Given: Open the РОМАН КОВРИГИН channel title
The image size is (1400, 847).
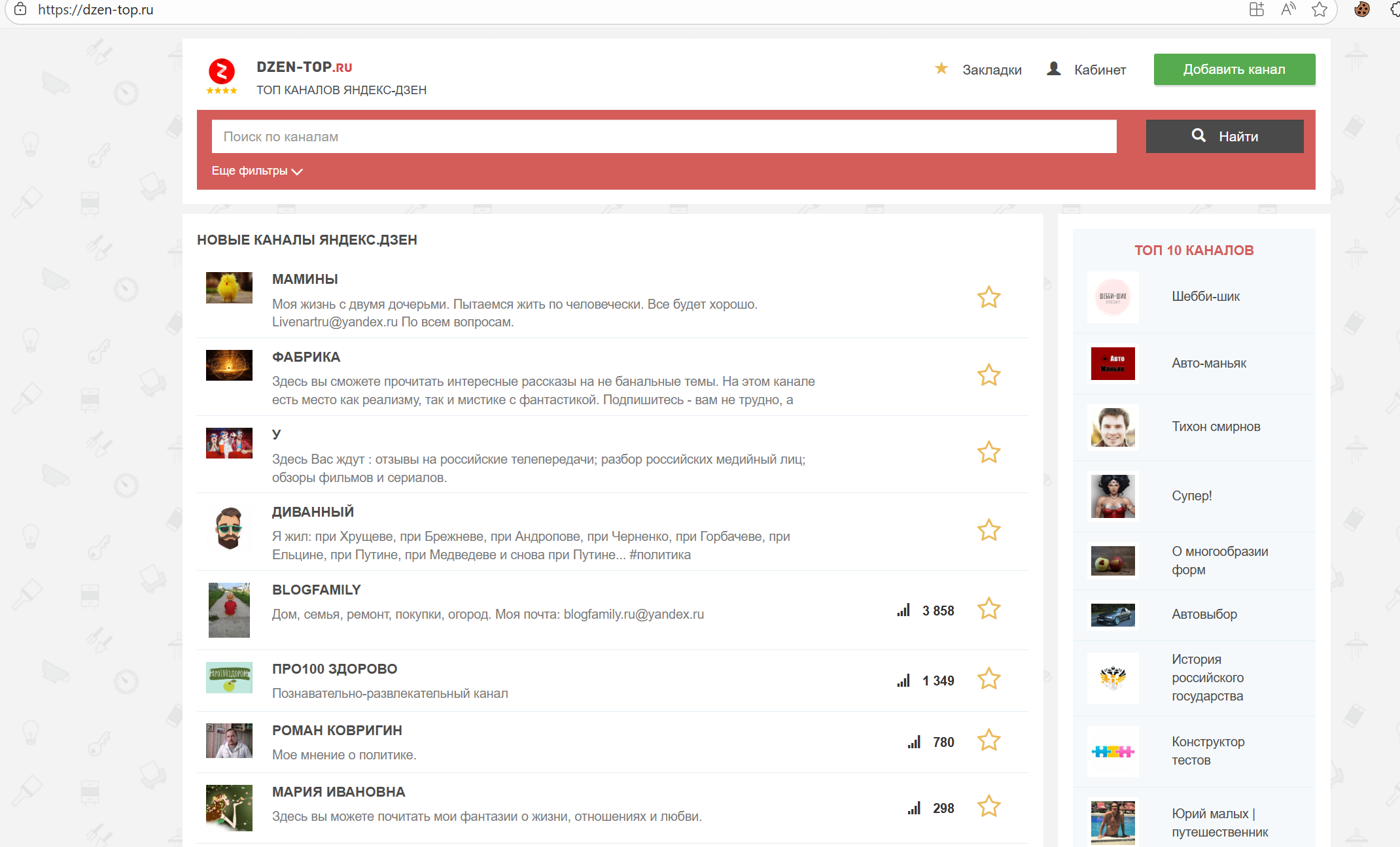Looking at the screenshot, I should (337, 731).
